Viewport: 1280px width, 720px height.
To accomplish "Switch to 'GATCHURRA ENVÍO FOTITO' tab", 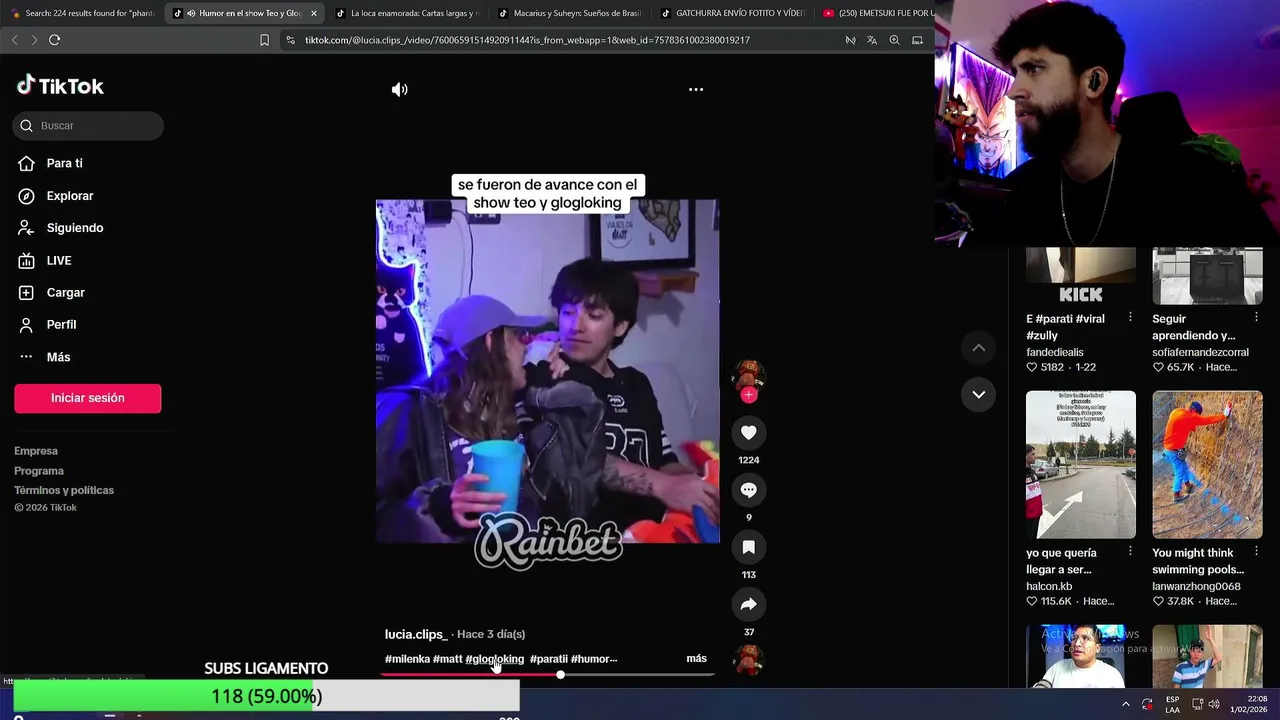I will point(732,13).
